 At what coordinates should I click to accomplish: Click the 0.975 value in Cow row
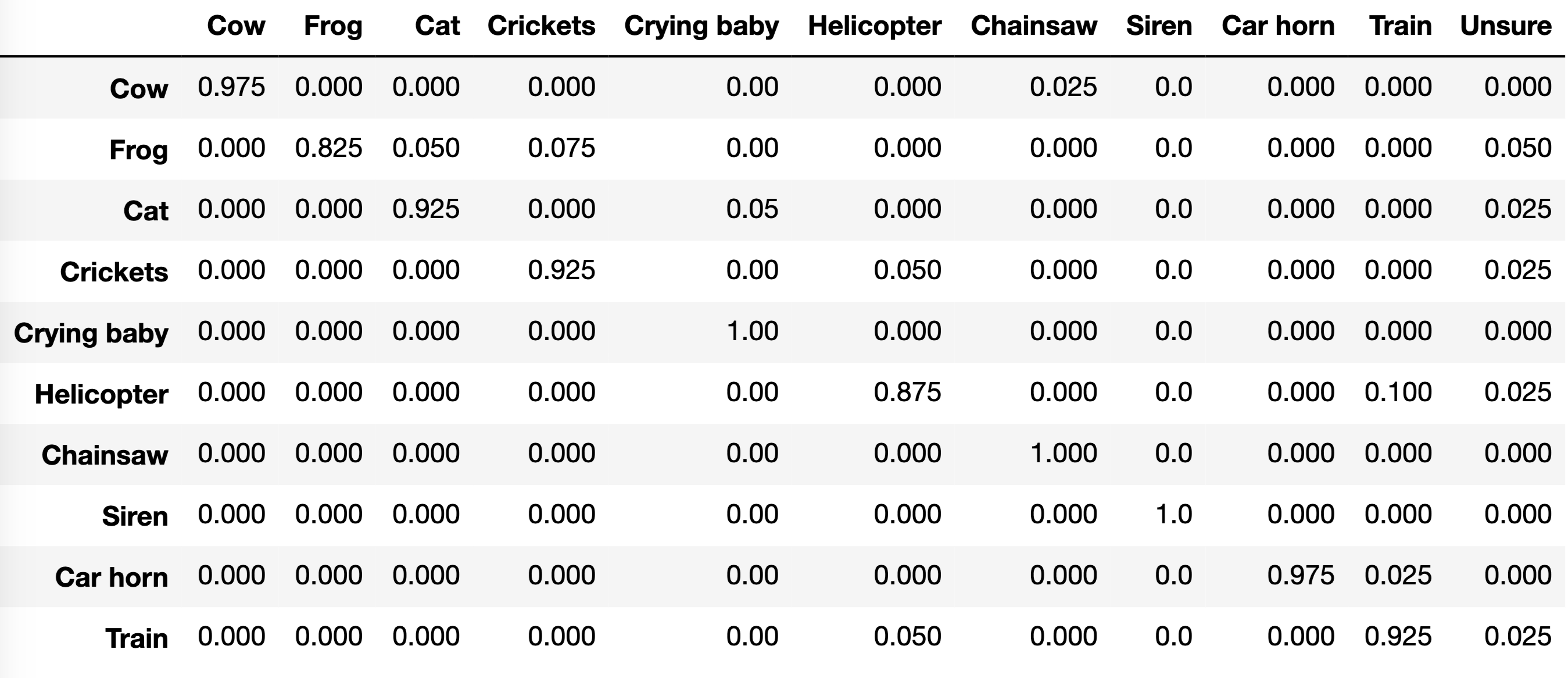(231, 87)
